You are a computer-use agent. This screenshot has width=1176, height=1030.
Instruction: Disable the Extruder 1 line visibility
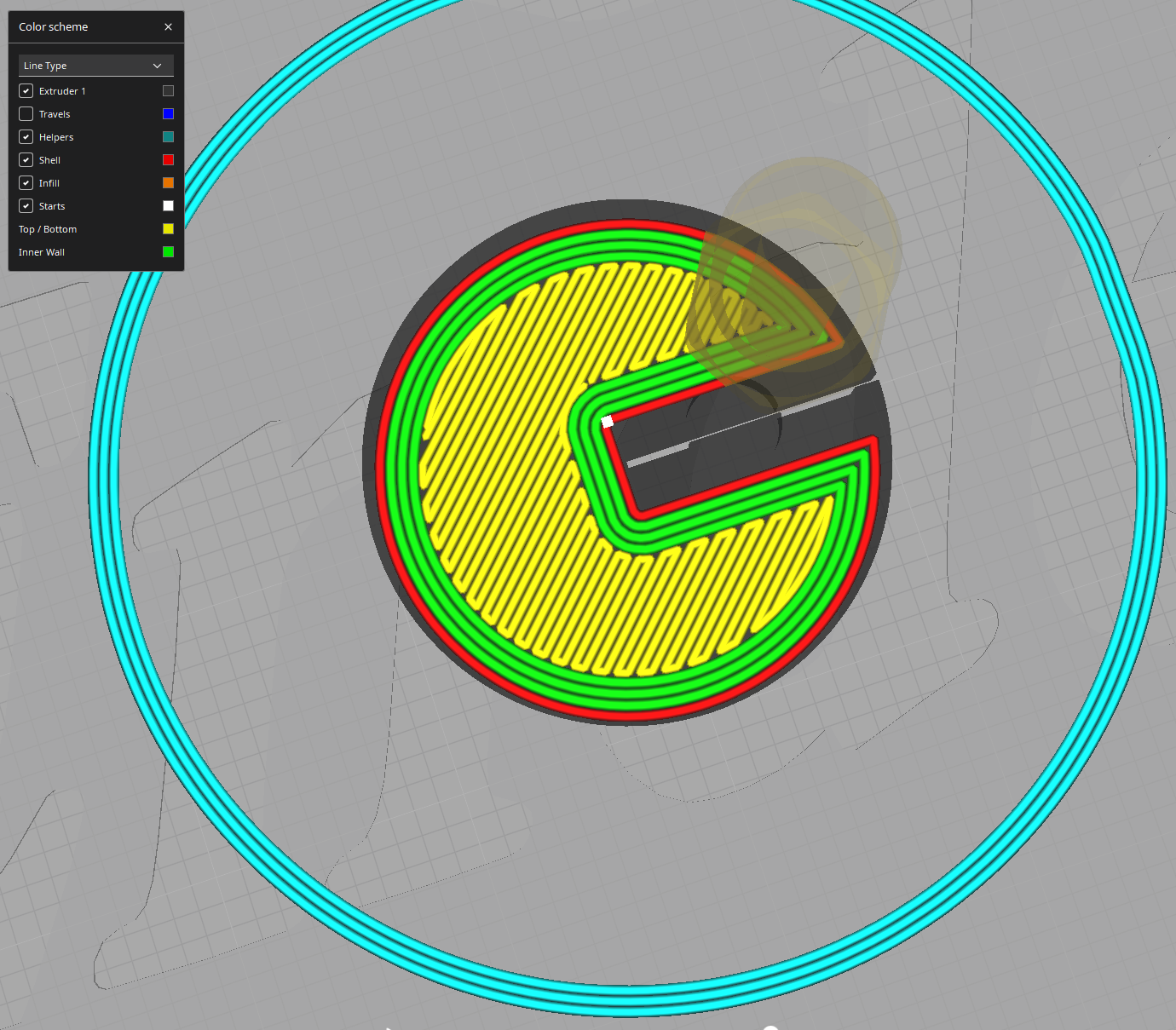tap(26, 90)
